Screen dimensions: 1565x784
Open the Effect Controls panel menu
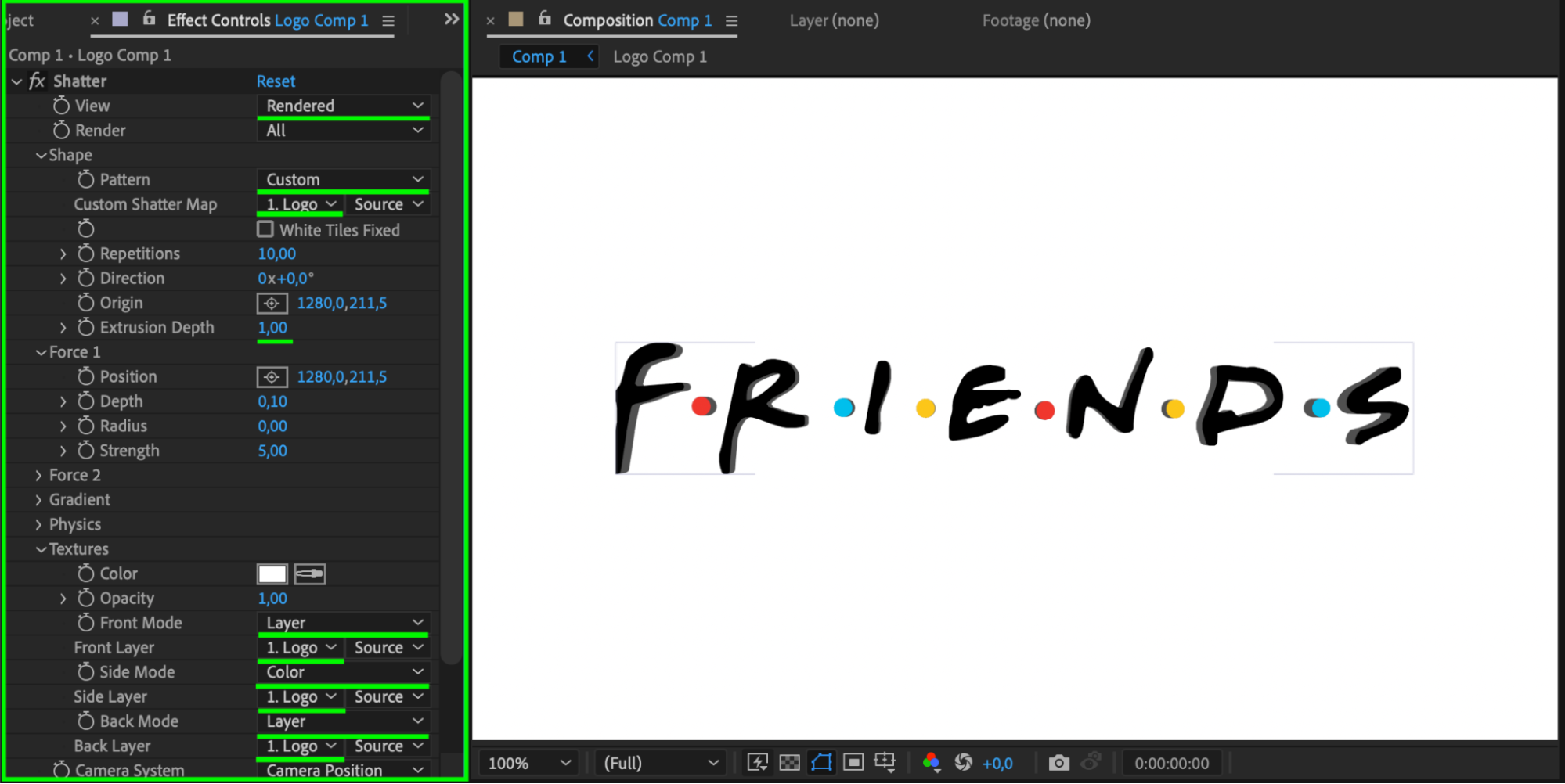[388, 21]
